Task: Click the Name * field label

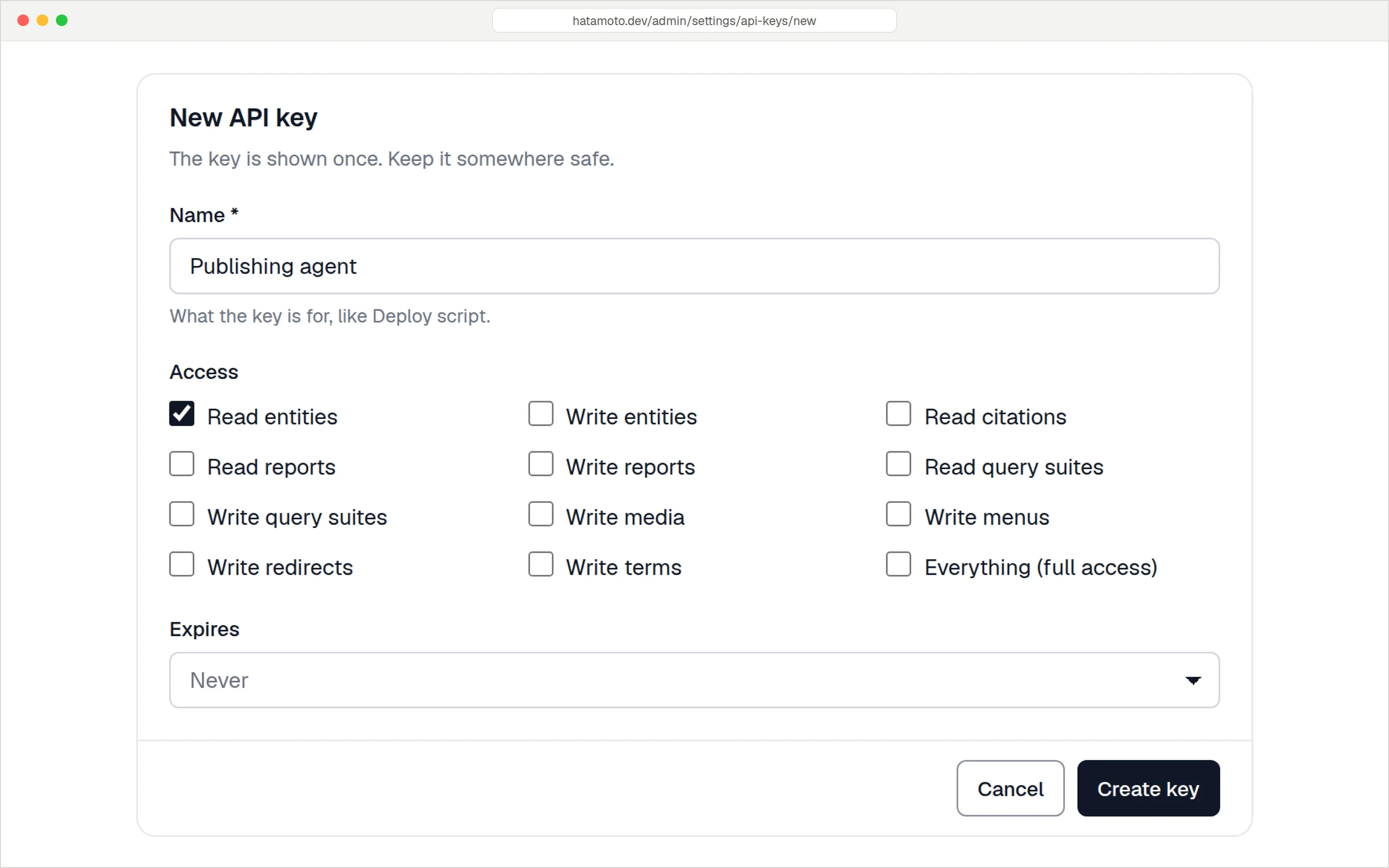Action: [204, 215]
